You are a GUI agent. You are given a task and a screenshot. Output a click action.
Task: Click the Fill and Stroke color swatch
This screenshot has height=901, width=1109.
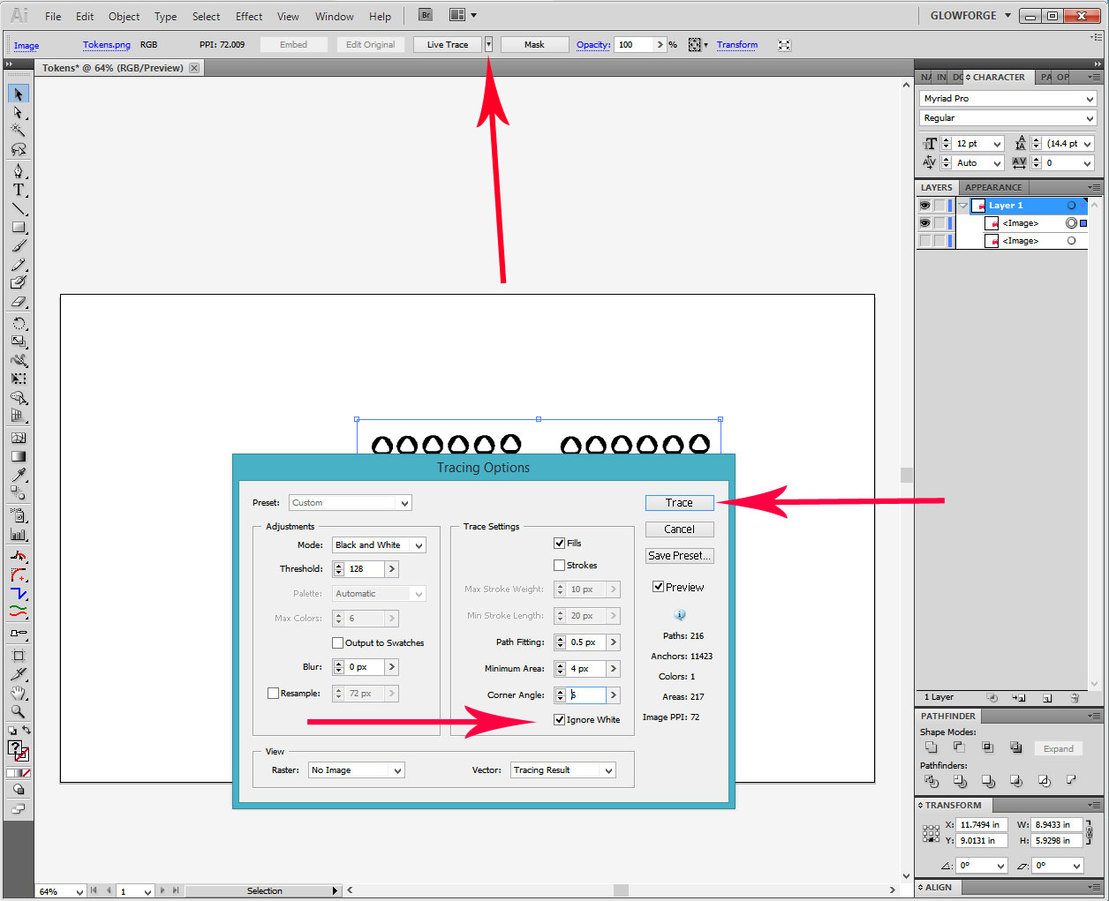pyautogui.click(x=18, y=750)
